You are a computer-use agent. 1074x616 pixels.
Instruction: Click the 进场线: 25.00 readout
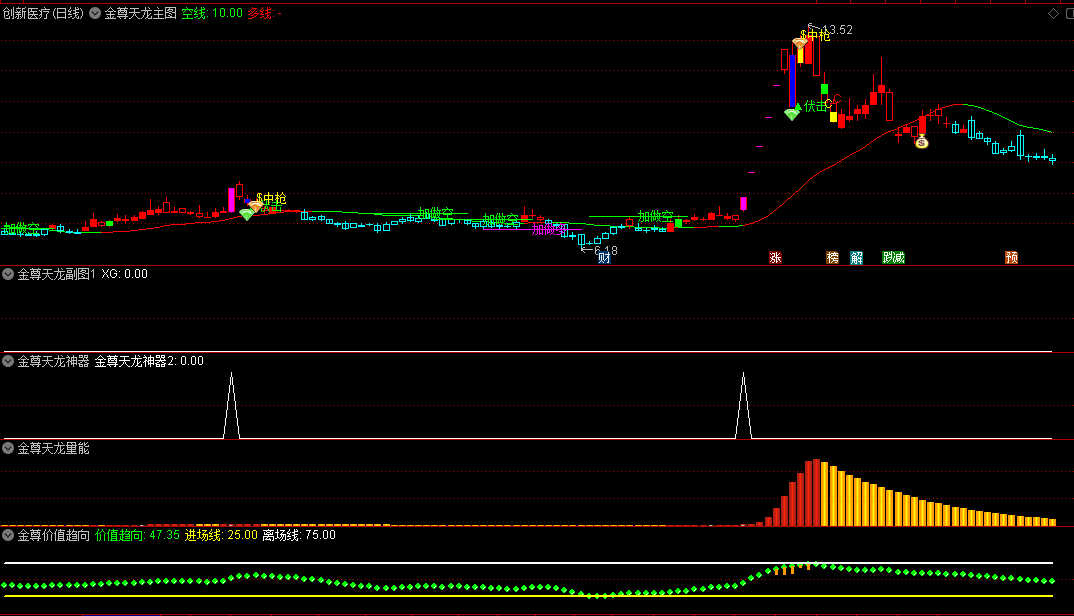pyautogui.click(x=221, y=535)
